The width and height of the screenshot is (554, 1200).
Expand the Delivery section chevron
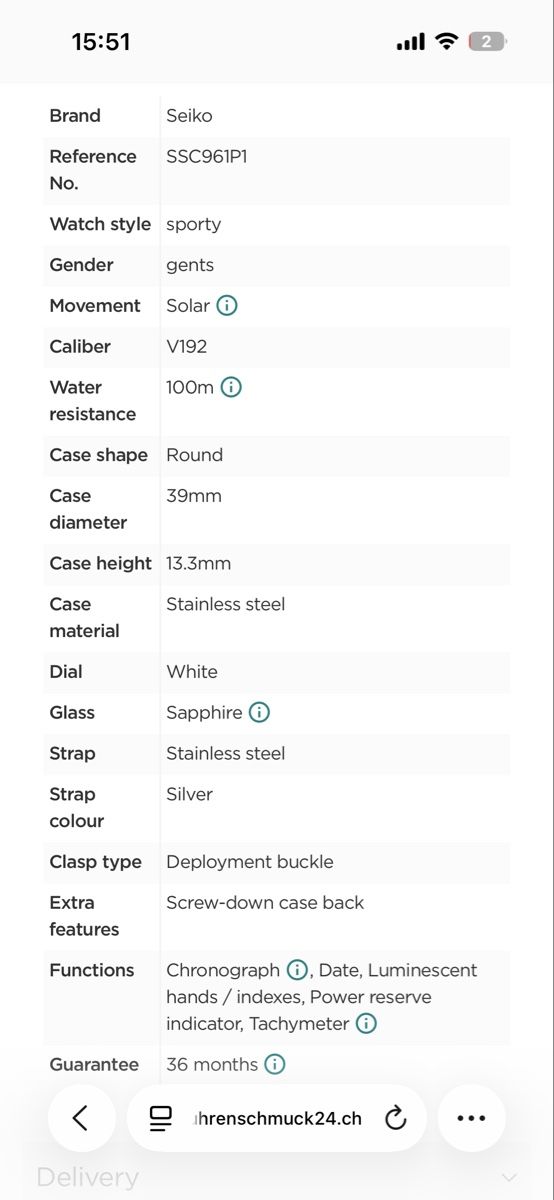pos(509,1178)
